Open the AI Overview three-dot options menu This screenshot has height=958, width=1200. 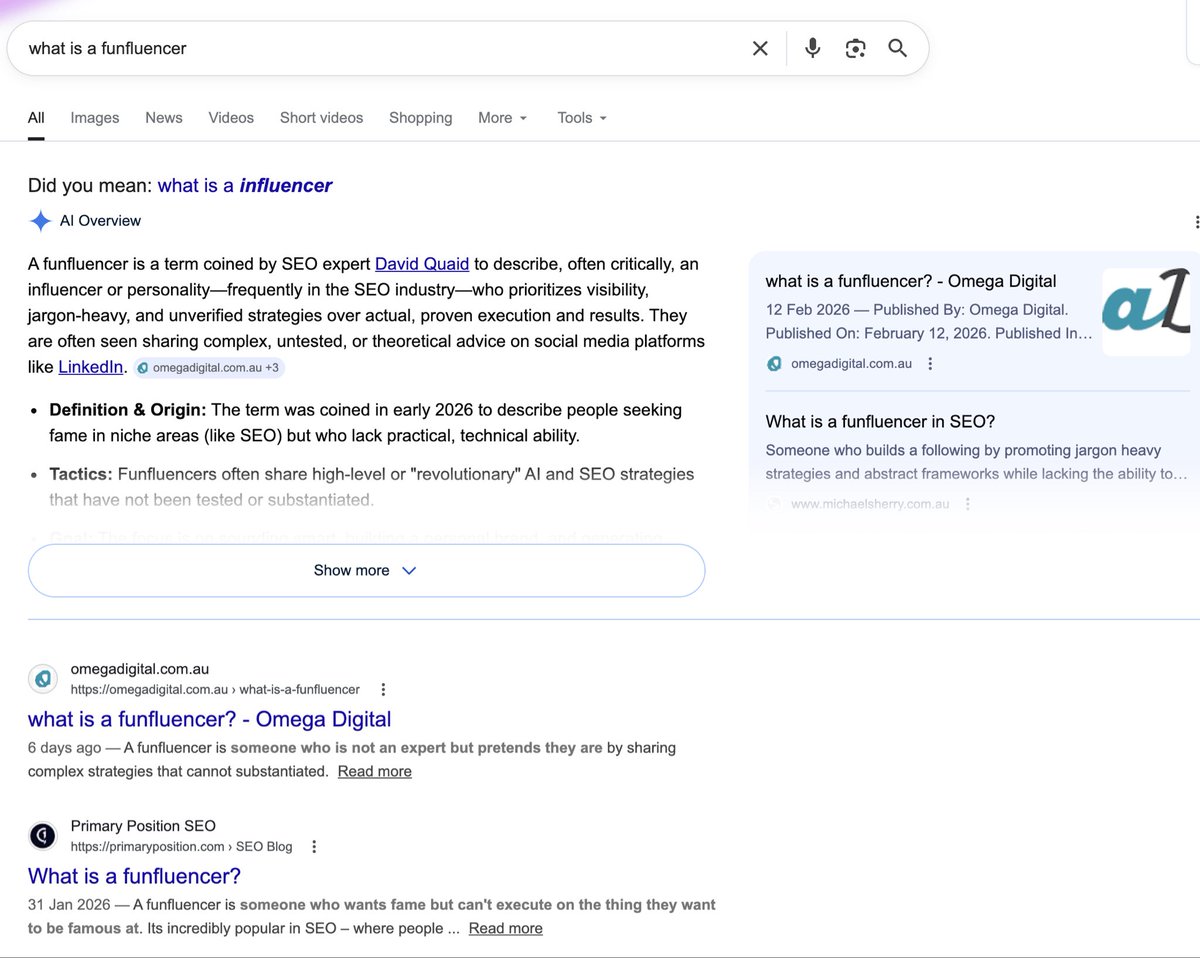click(x=1196, y=222)
